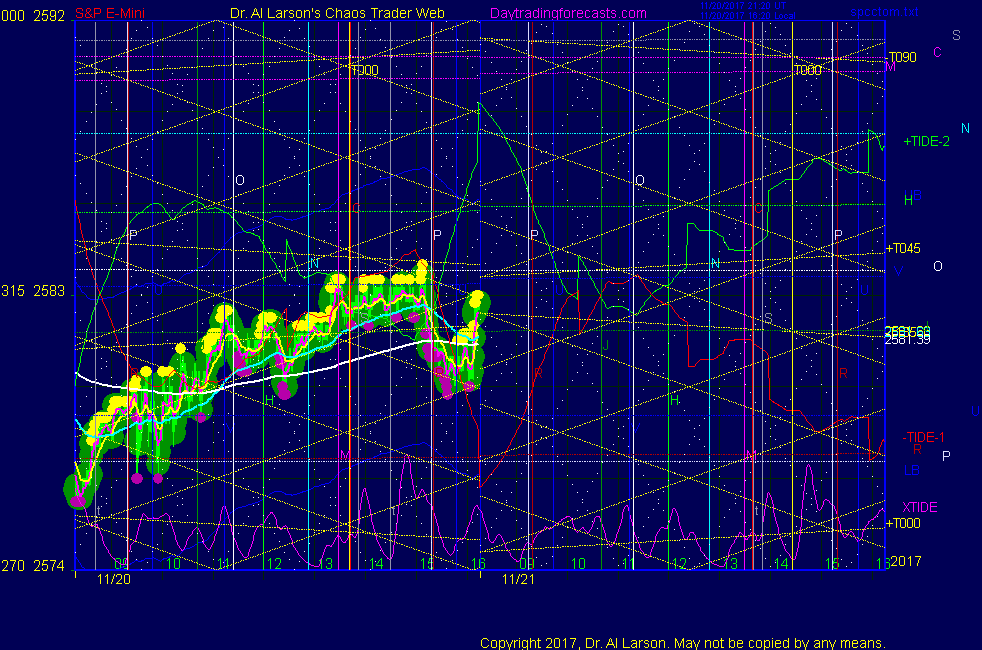Click hour 10 label in 11/21 session
This screenshot has width=982, height=650.
tap(578, 564)
